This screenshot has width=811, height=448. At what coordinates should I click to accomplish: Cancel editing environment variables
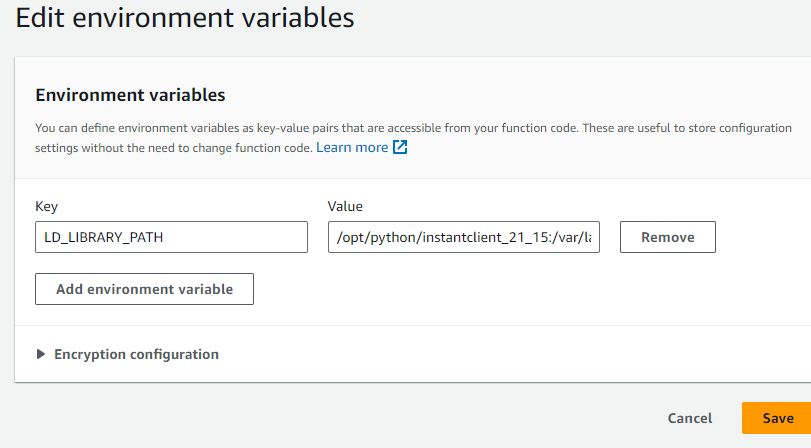[x=689, y=418]
